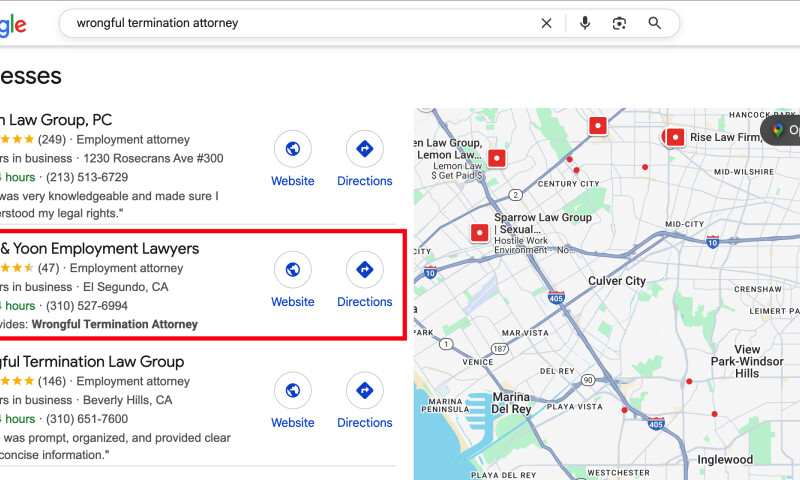Get Directions to Beverly Hills law group
Image resolution: width=800 pixels, height=480 pixels.
(364, 391)
